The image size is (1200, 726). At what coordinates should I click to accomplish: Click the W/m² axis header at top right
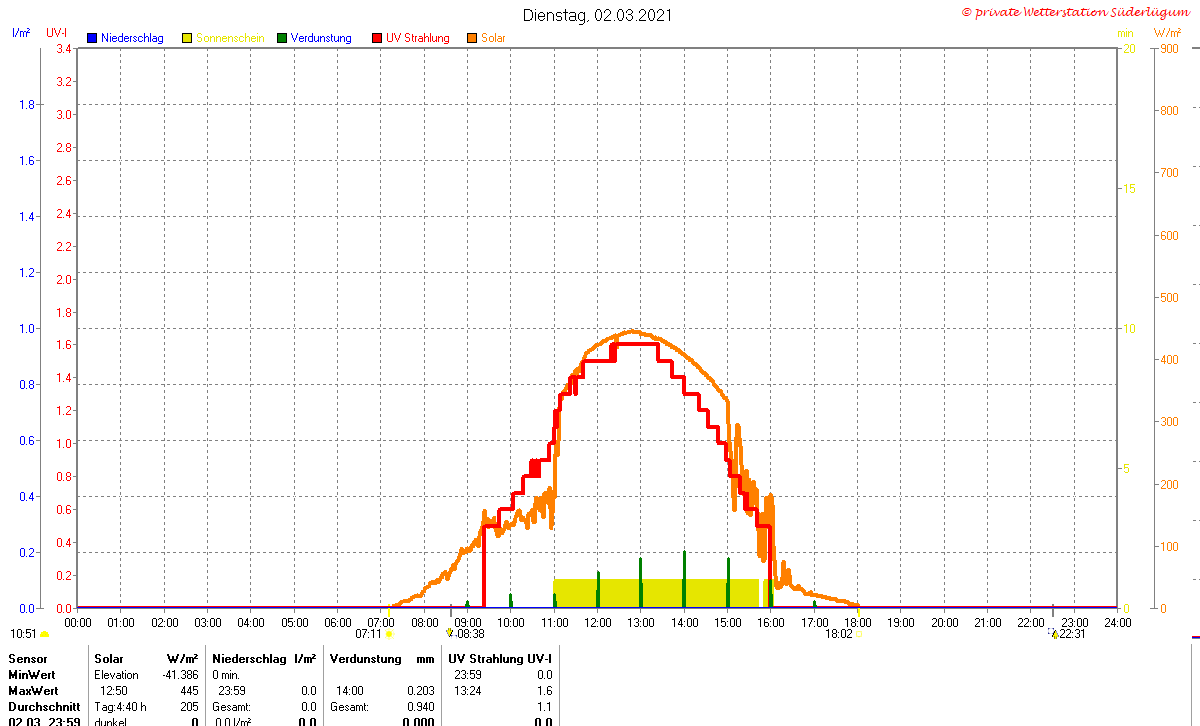pyautogui.click(x=1167, y=34)
